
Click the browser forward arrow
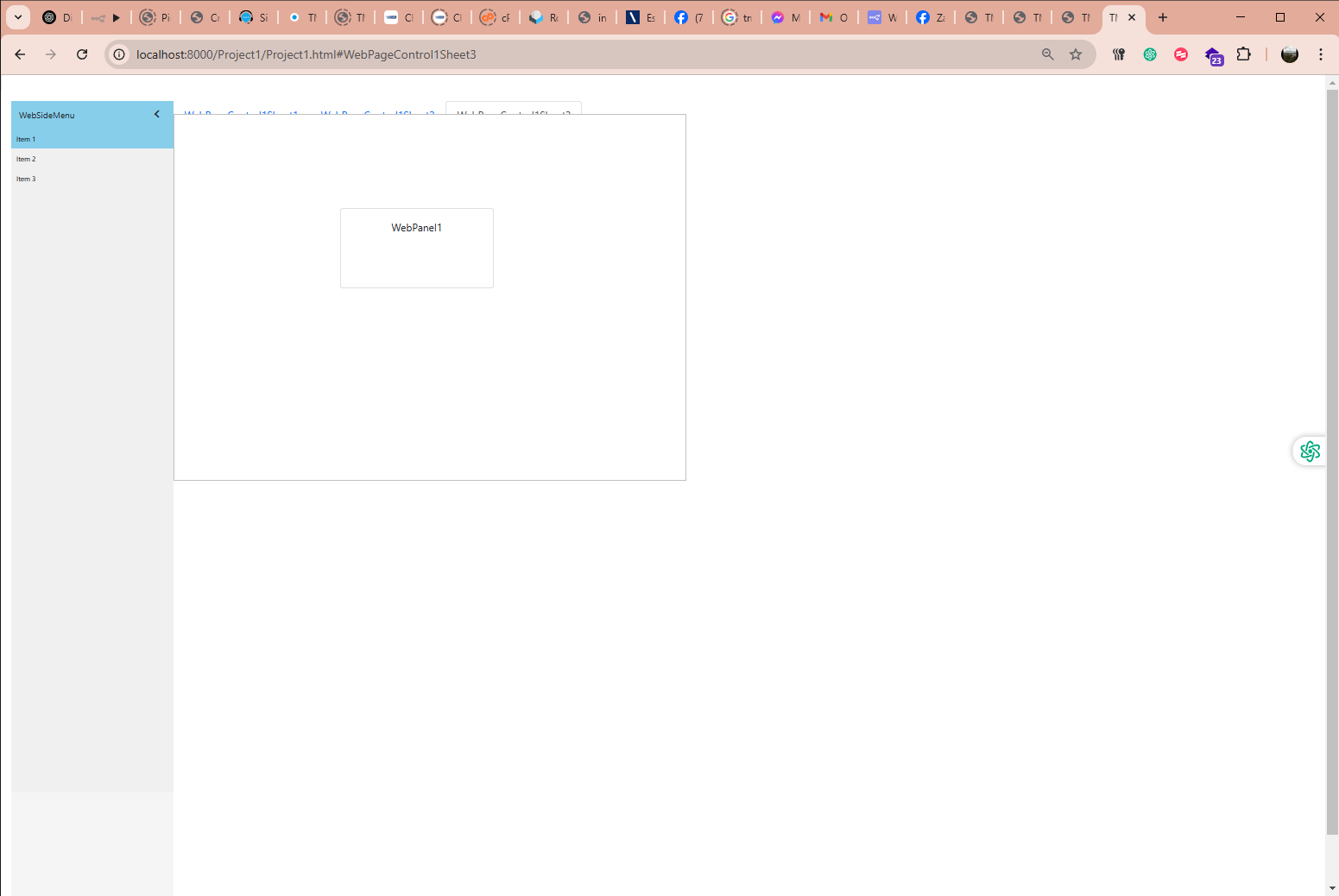[x=51, y=54]
